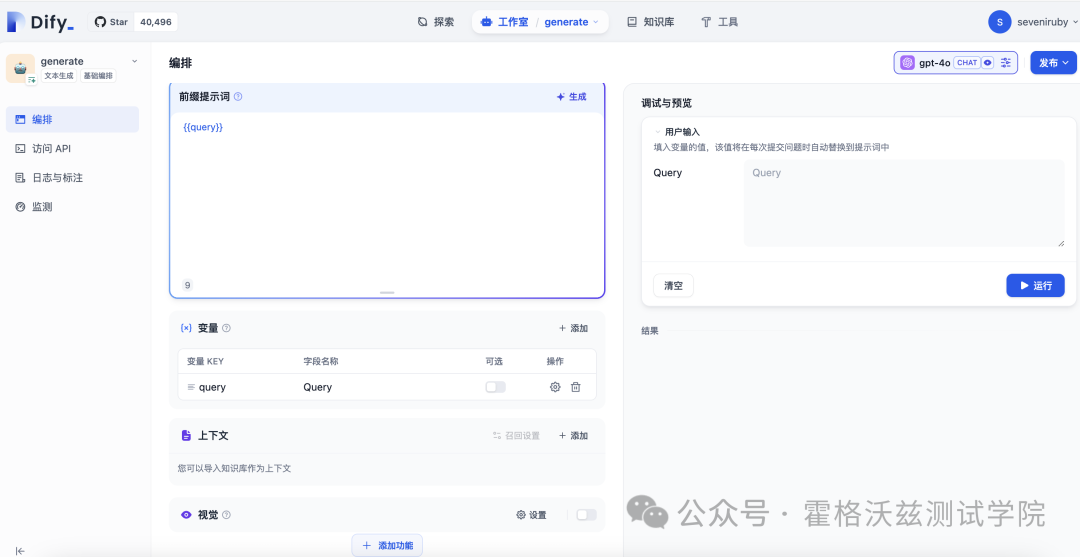
Task: Open the 知识库 (Knowledge) tab
Action: 651,22
